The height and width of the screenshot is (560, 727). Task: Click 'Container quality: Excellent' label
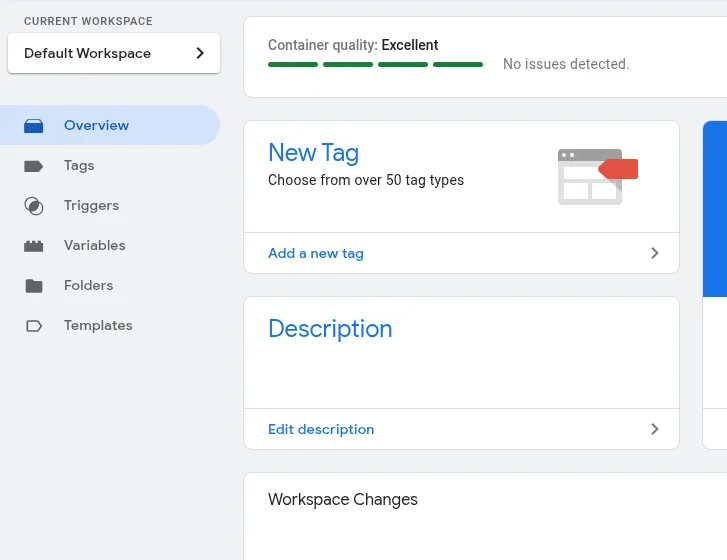pos(353,45)
